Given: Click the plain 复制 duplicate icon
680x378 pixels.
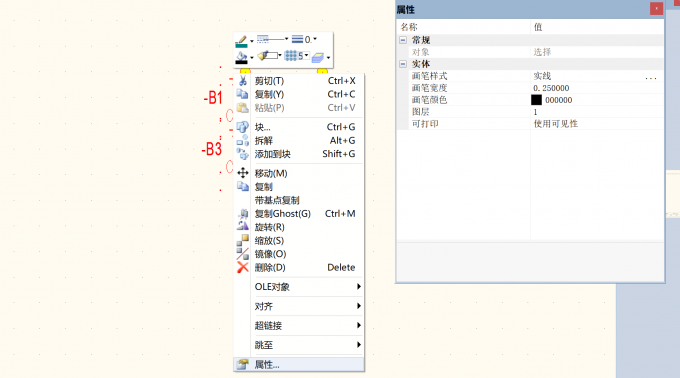Looking at the screenshot, I should point(243,186).
